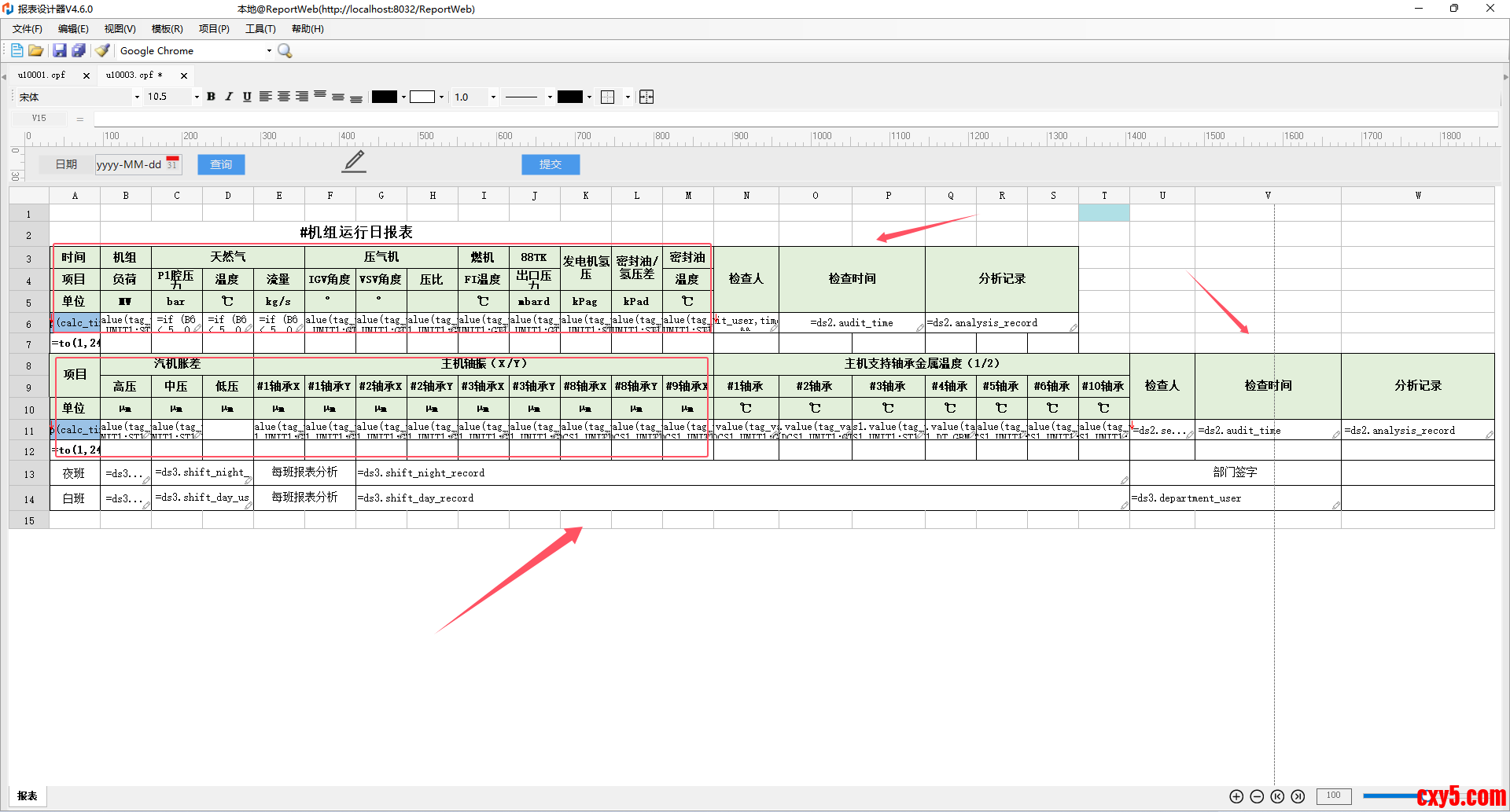Open the Google Chrome browser dropdown
Screen dimensions: 1510x812
point(269,50)
